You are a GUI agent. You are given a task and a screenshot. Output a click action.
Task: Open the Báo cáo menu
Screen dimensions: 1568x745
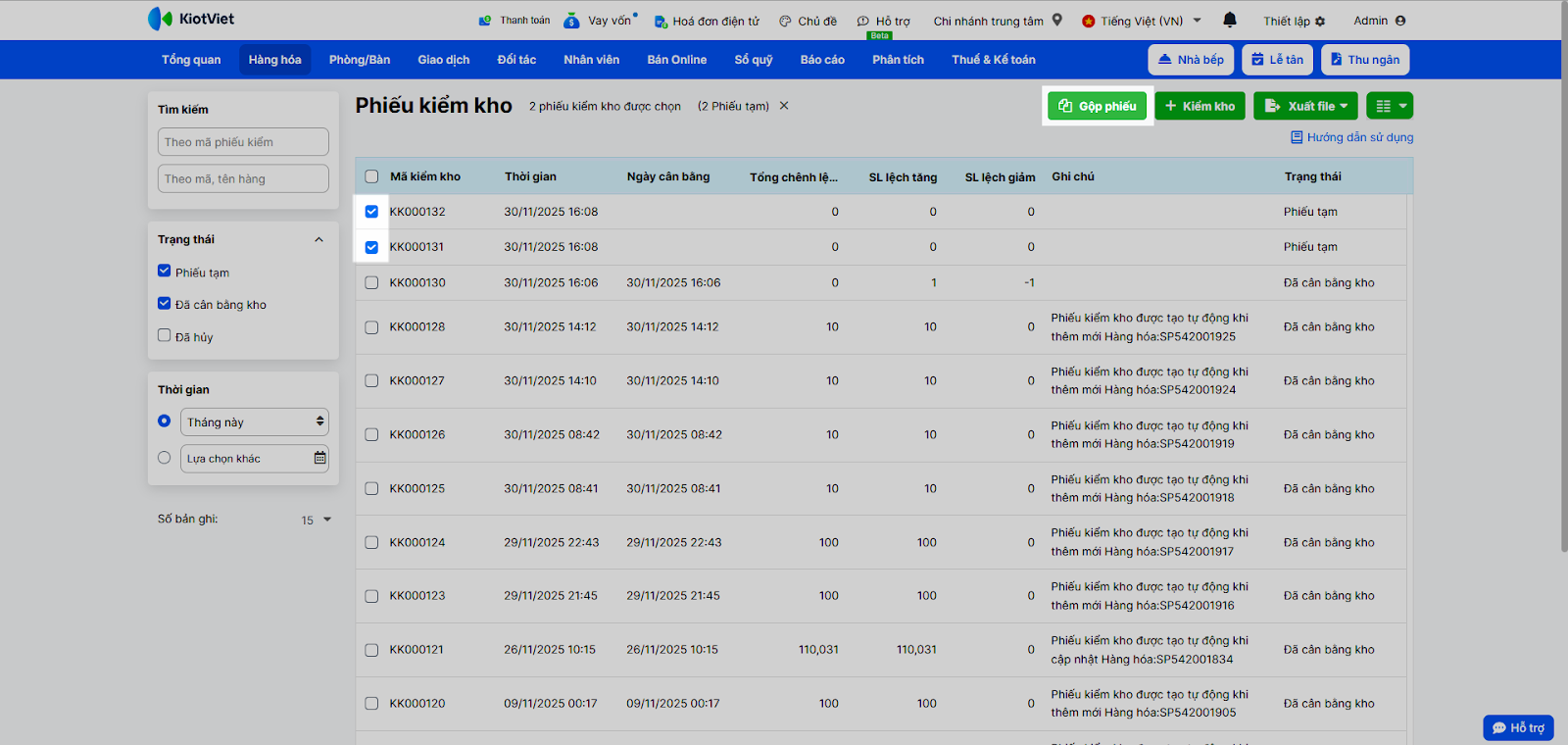[821, 60]
